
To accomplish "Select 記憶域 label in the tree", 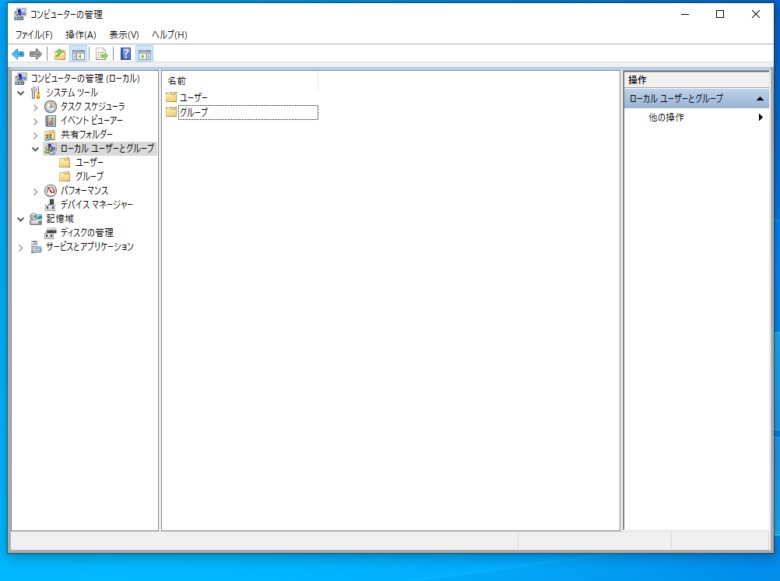I will click(60, 218).
